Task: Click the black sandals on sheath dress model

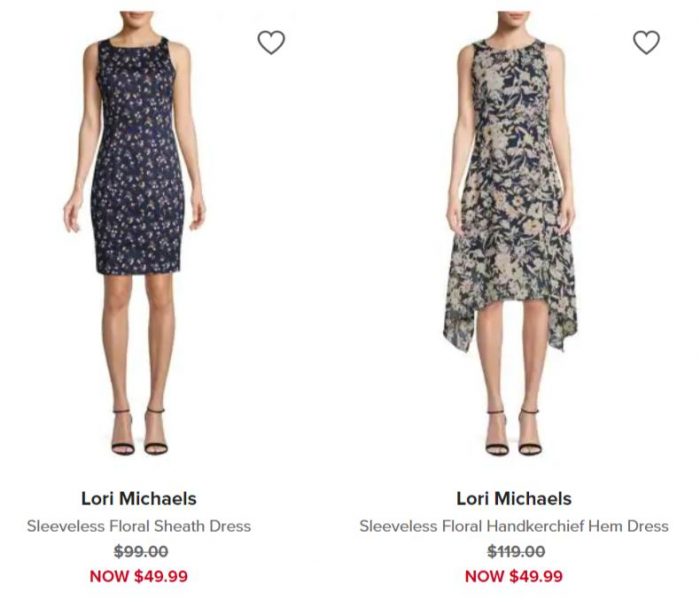Action: 139,432
